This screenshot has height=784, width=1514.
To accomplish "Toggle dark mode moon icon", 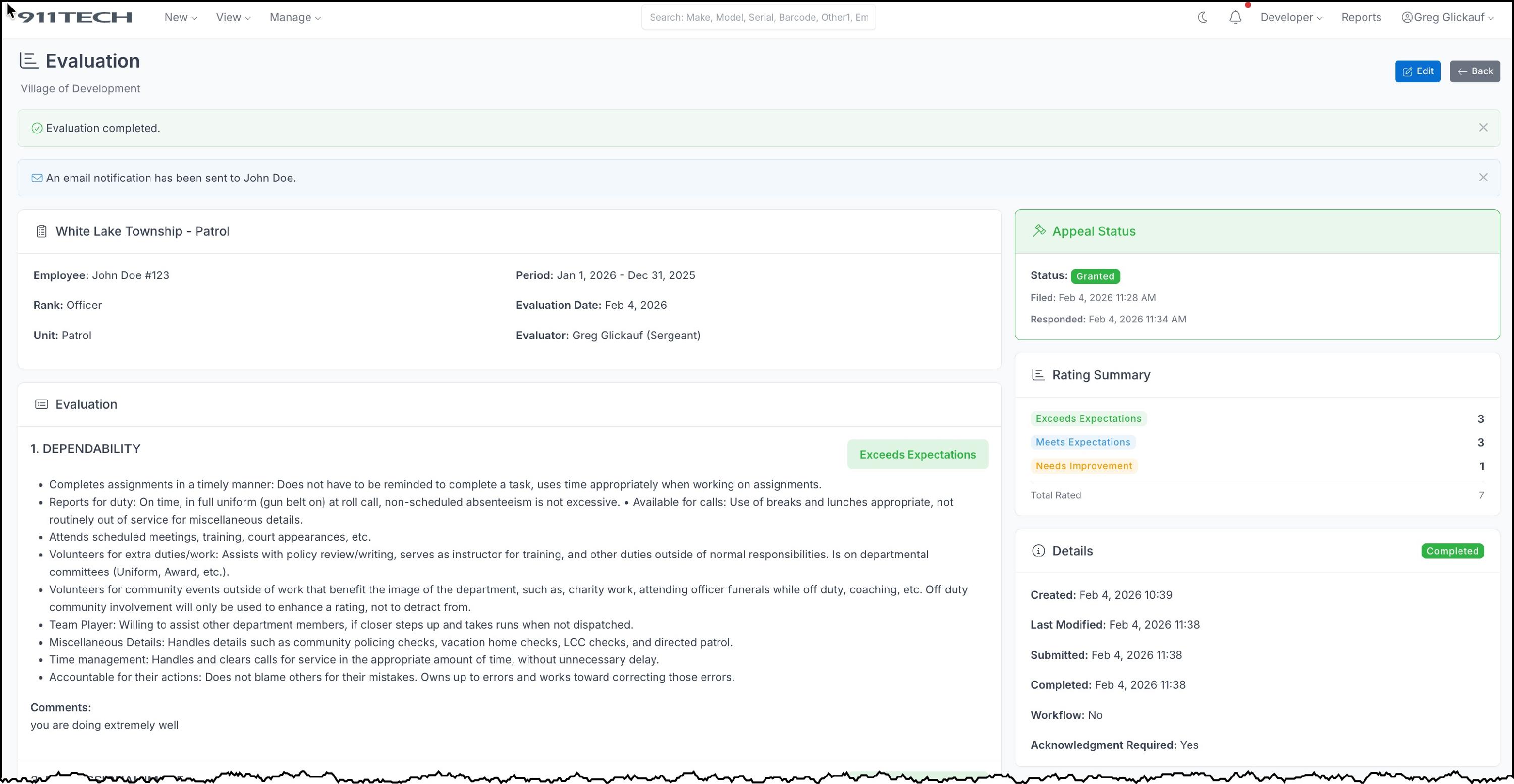I will (1203, 18).
